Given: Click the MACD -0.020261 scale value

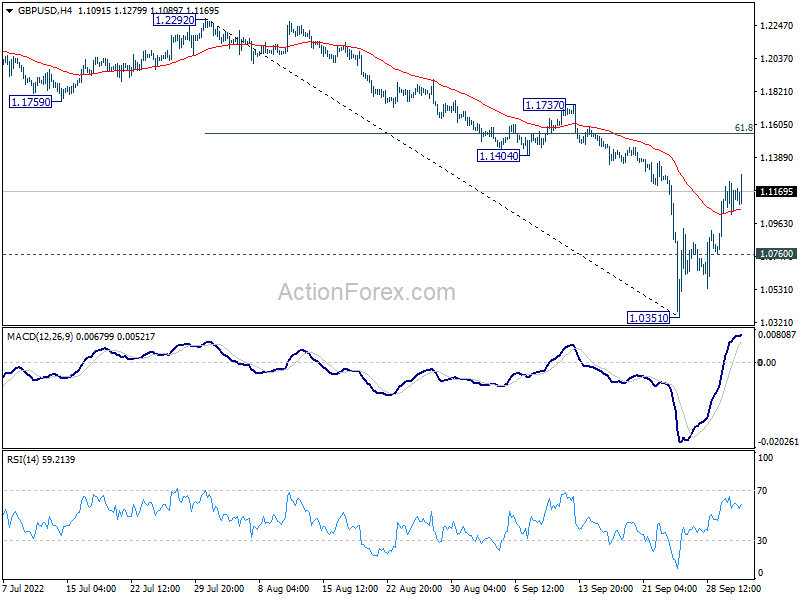Looking at the screenshot, I should tap(778, 442).
